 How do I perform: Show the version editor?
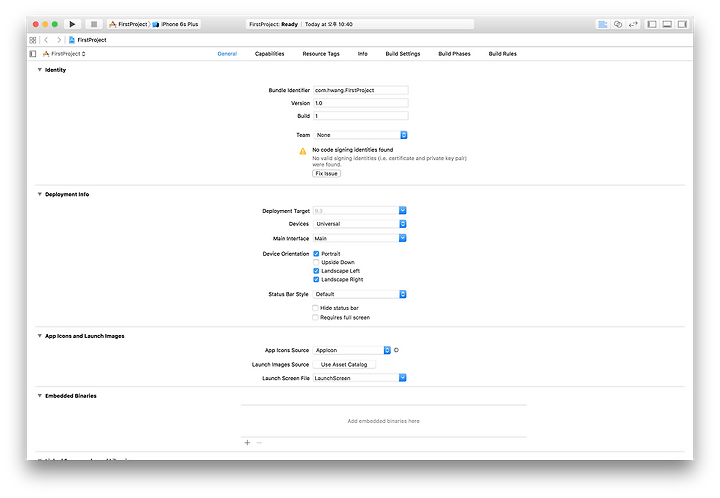[x=633, y=24]
